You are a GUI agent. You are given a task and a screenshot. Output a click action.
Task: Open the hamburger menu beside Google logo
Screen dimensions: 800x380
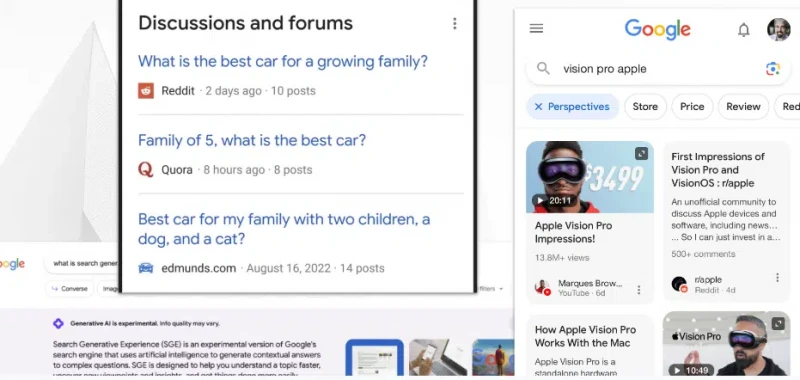[x=536, y=29]
